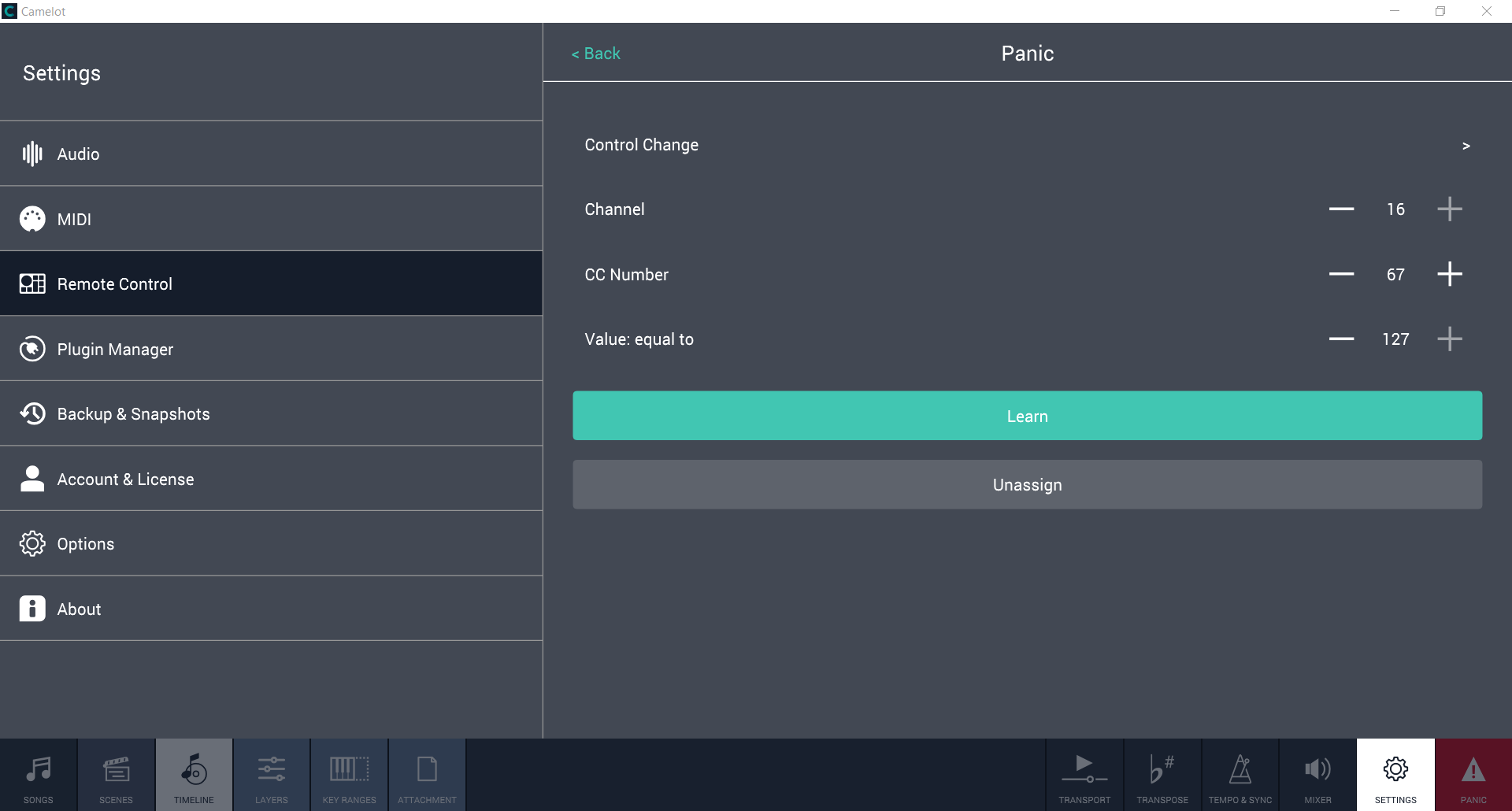Screen dimensions: 1512x811
Task: Open the Transport panel
Action: 1084,769
